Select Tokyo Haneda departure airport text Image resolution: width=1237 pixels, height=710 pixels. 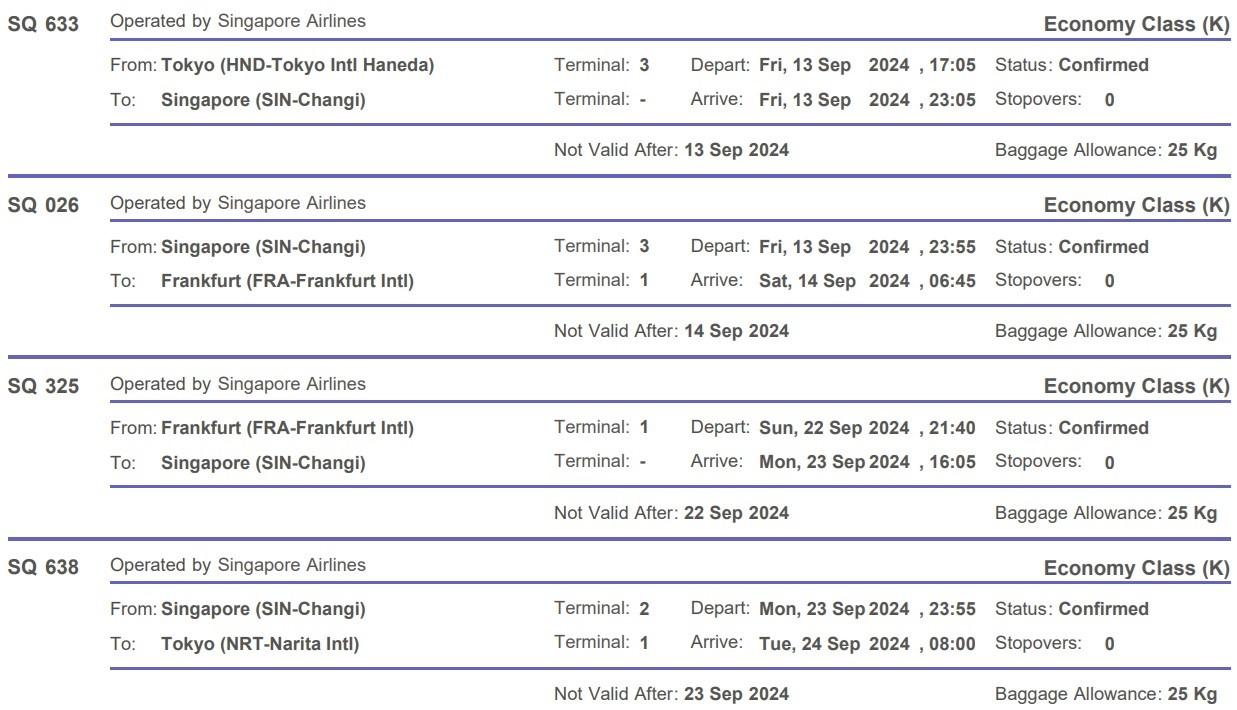point(297,65)
